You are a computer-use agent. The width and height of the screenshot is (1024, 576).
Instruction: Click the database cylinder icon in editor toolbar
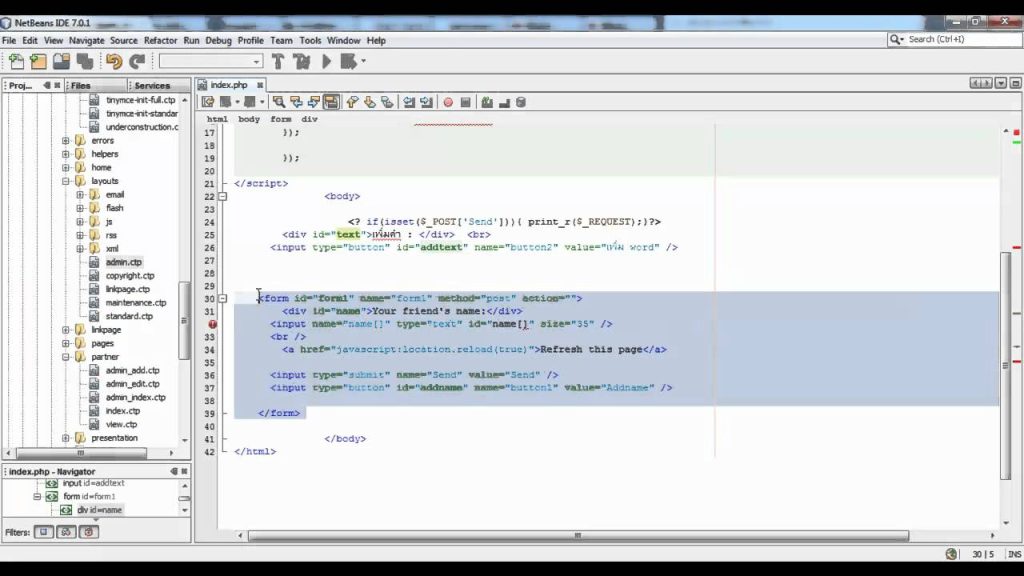(x=521, y=102)
